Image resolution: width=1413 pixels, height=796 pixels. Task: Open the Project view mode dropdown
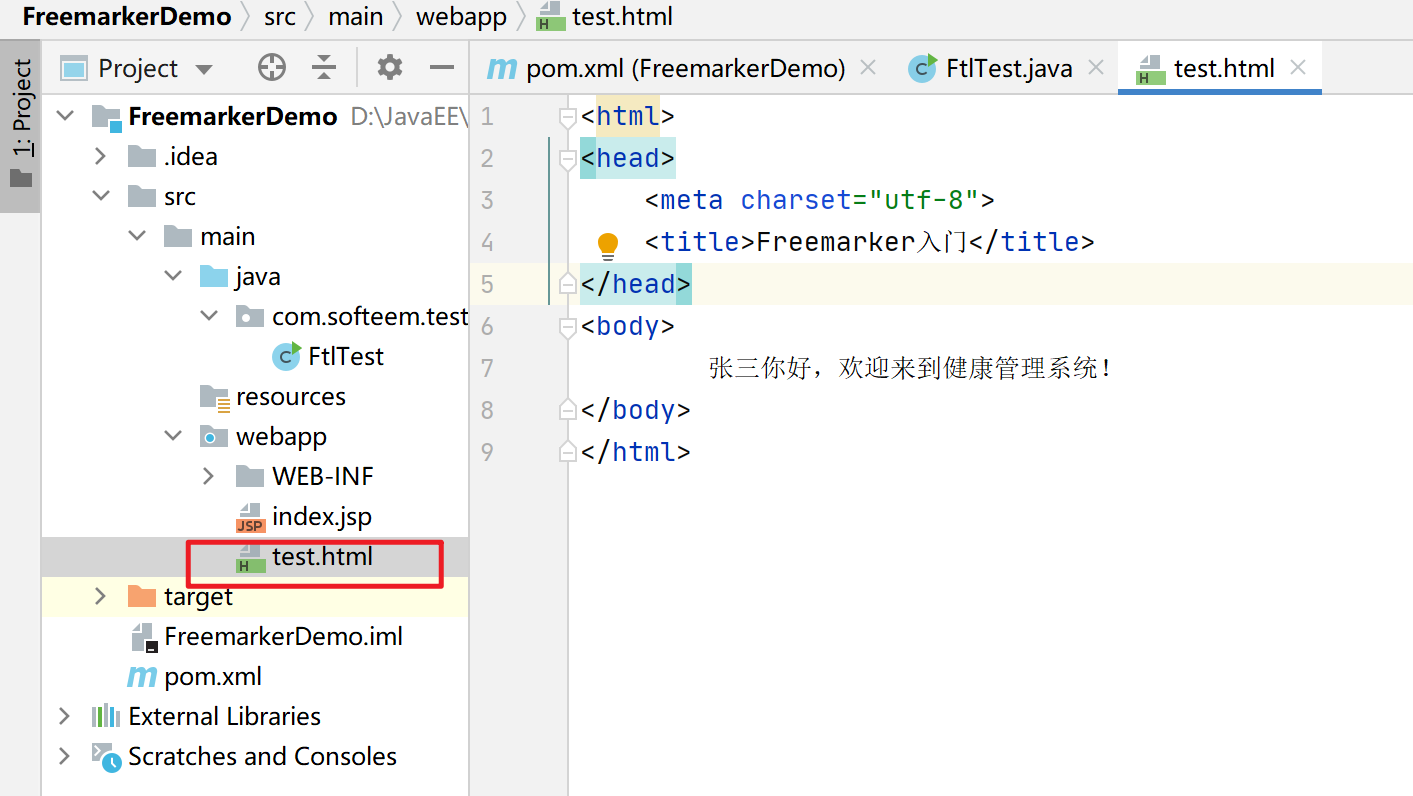204,67
